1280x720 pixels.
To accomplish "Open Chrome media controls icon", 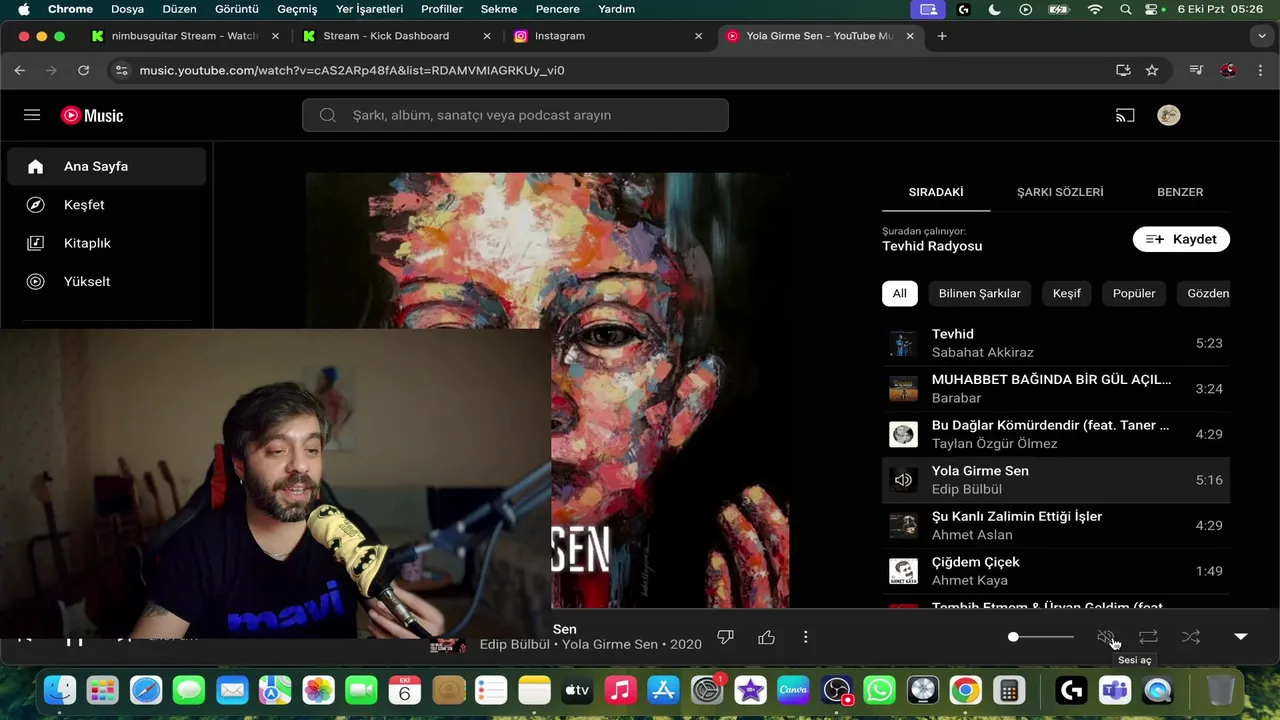I will tap(1196, 70).
